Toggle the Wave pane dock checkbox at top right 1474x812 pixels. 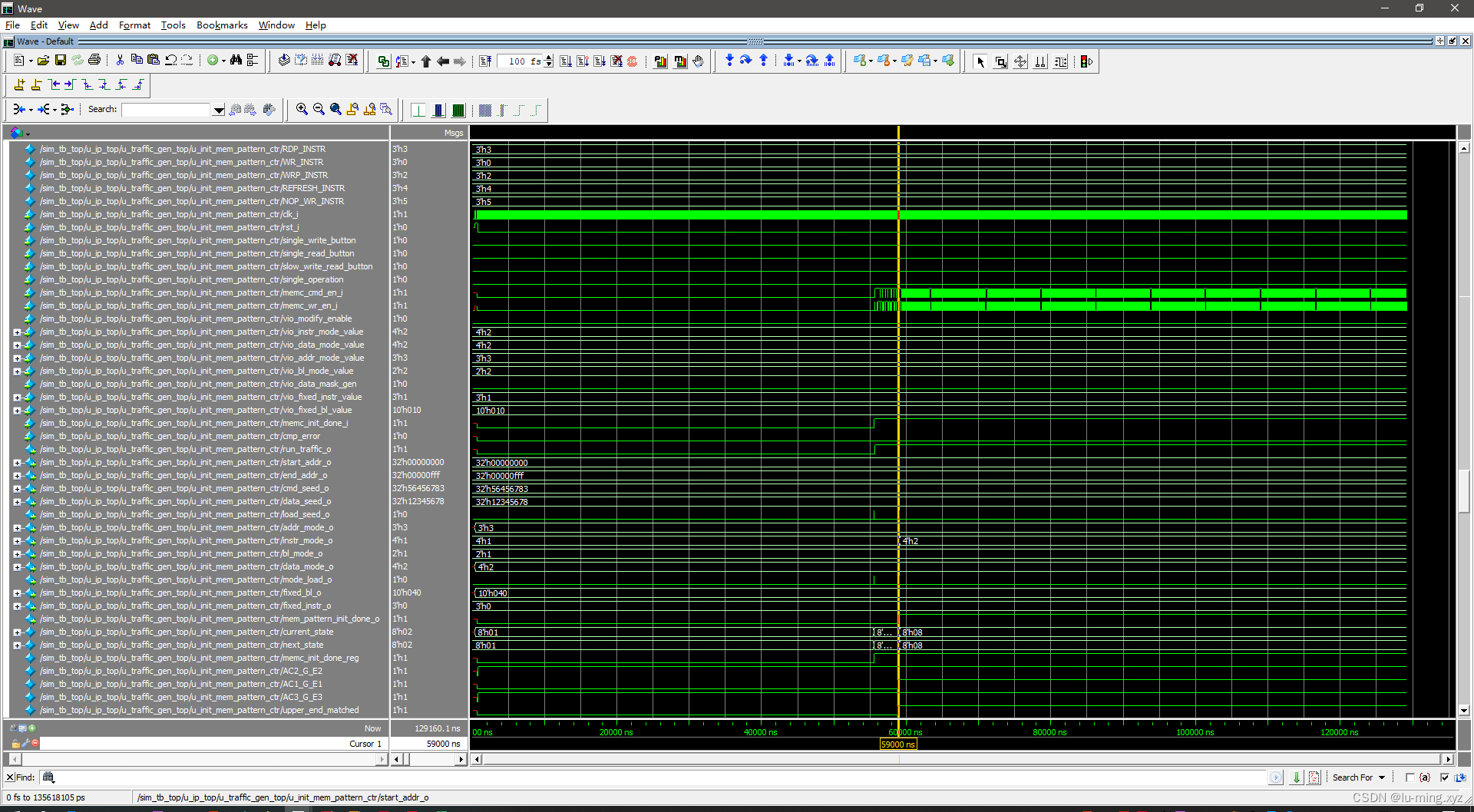coord(1453,41)
